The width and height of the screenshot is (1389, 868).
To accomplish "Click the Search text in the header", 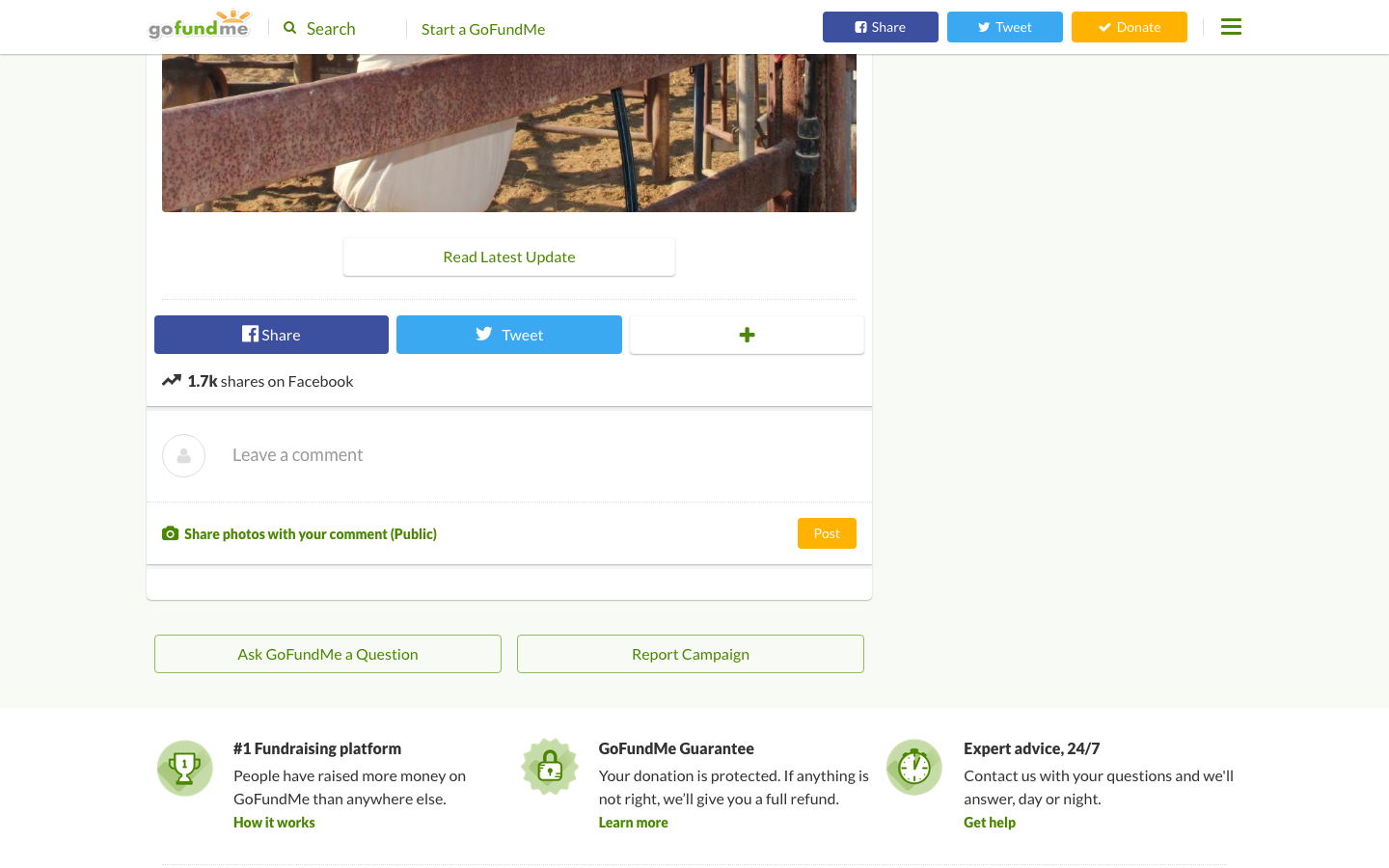I will 331,29.
